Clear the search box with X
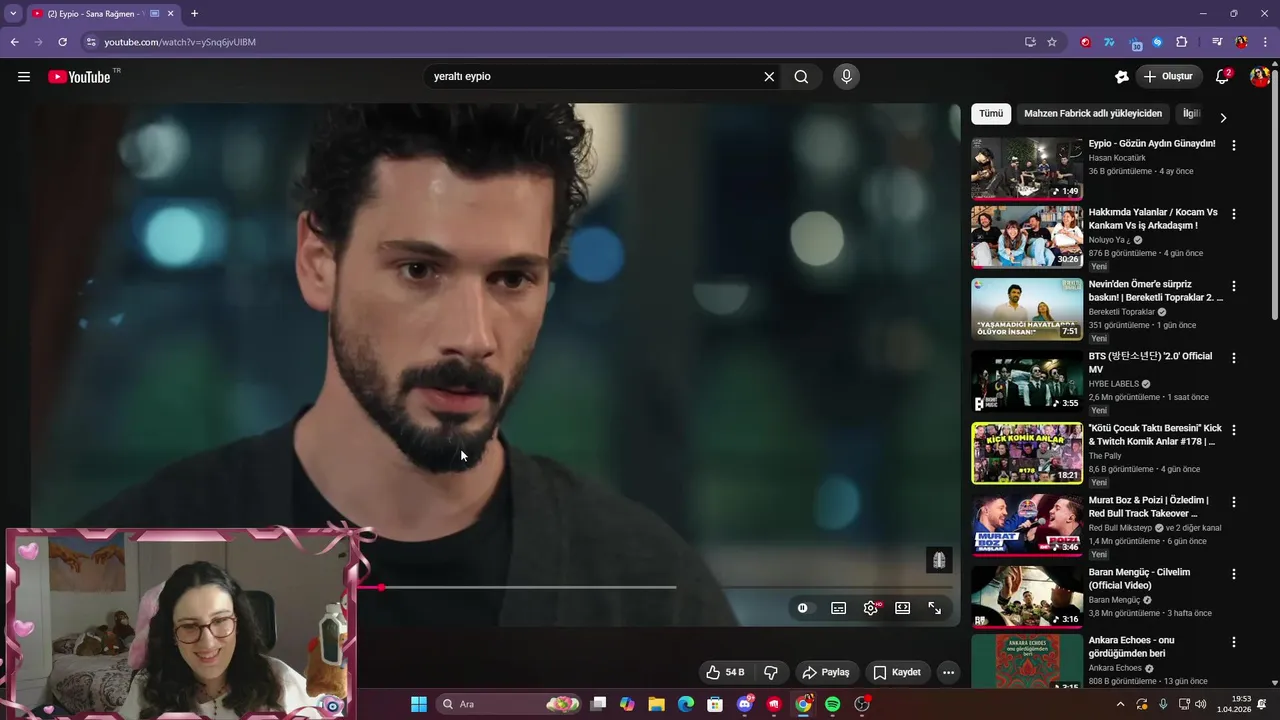The width and height of the screenshot is (1280, 720). (769, 77)
